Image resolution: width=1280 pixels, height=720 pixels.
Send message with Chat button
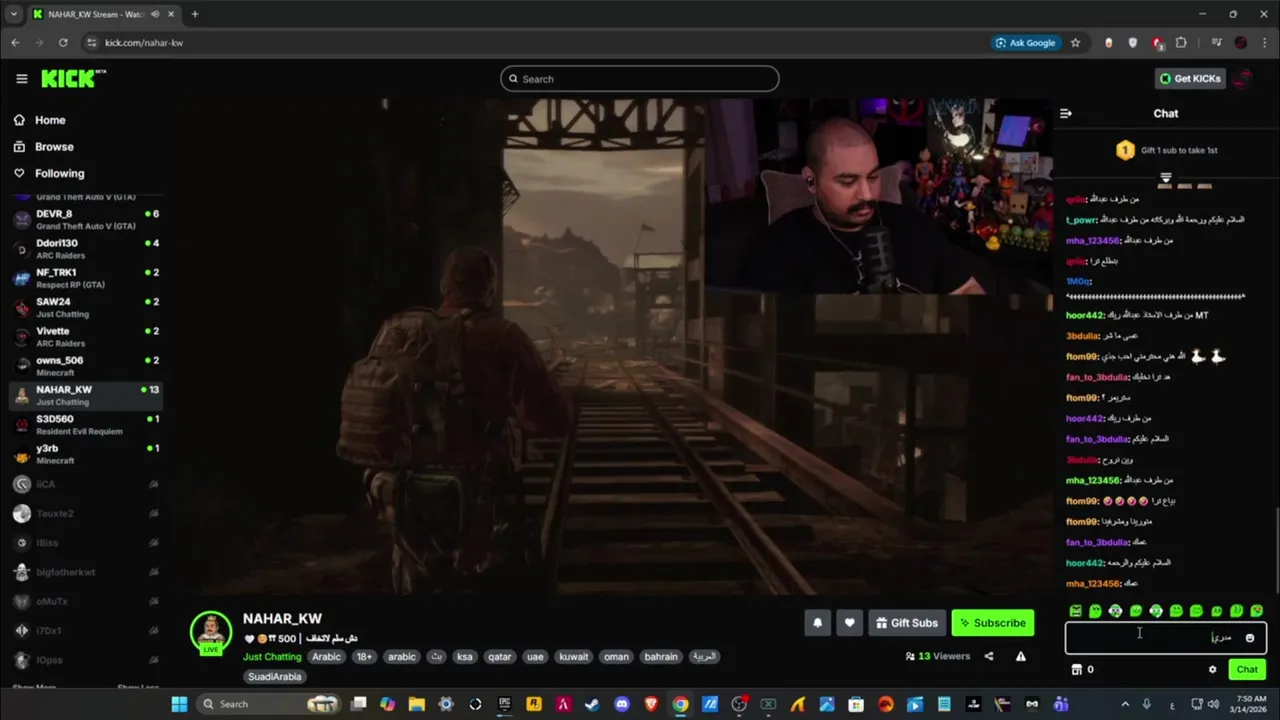point(1247,670)
